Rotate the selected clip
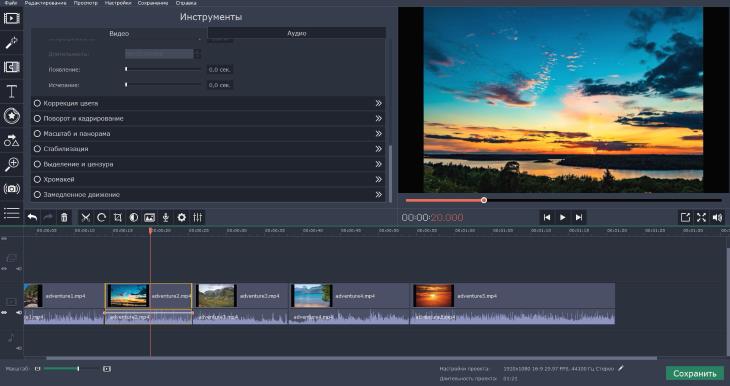730x386 pixels. pos(101,217)
